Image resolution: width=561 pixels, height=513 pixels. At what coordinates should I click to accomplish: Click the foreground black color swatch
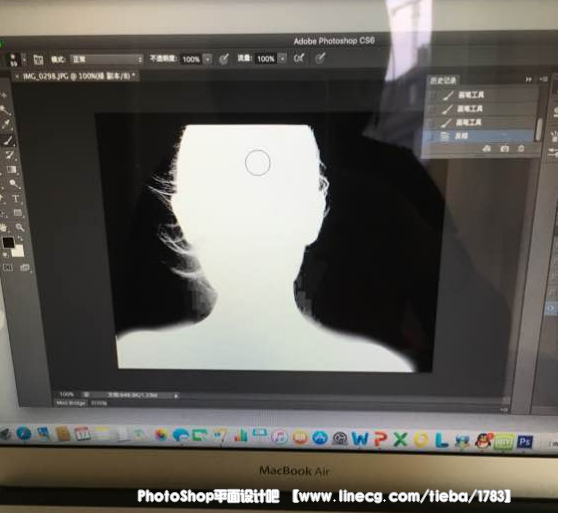pyautogui.click(x=8, y=243)
